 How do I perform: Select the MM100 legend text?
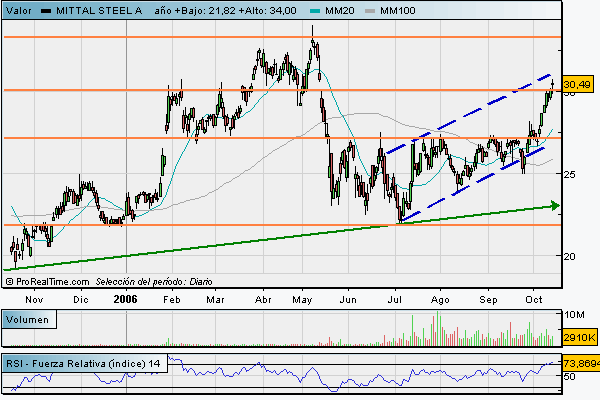click(x=397, y=11)
